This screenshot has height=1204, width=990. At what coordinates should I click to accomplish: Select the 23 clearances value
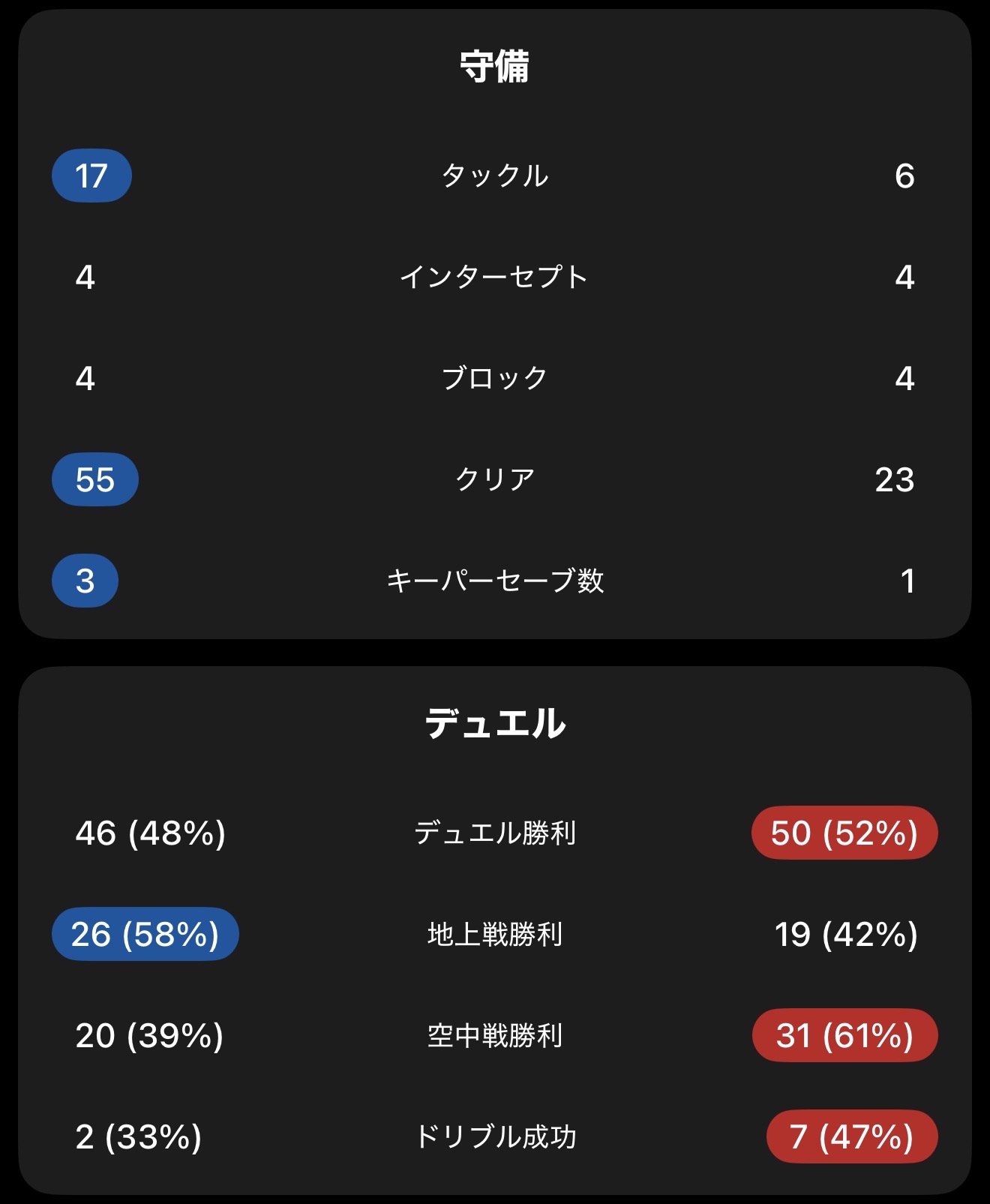pyautogui.click(x=894, y=479)
